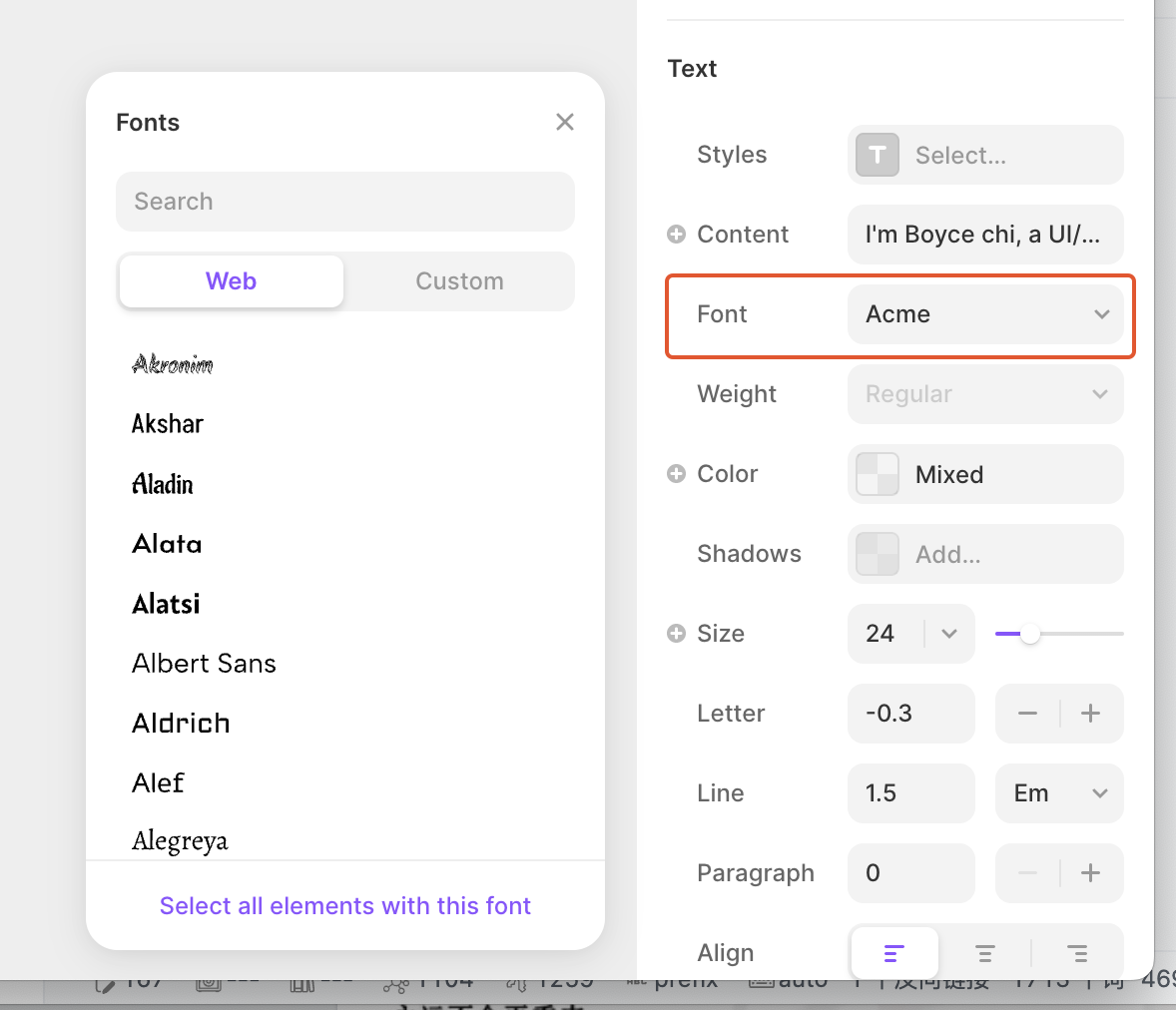This screenshot has height=1010, width=1176.
Task: Click Select all elements with this font
Action: click(345, 906)
